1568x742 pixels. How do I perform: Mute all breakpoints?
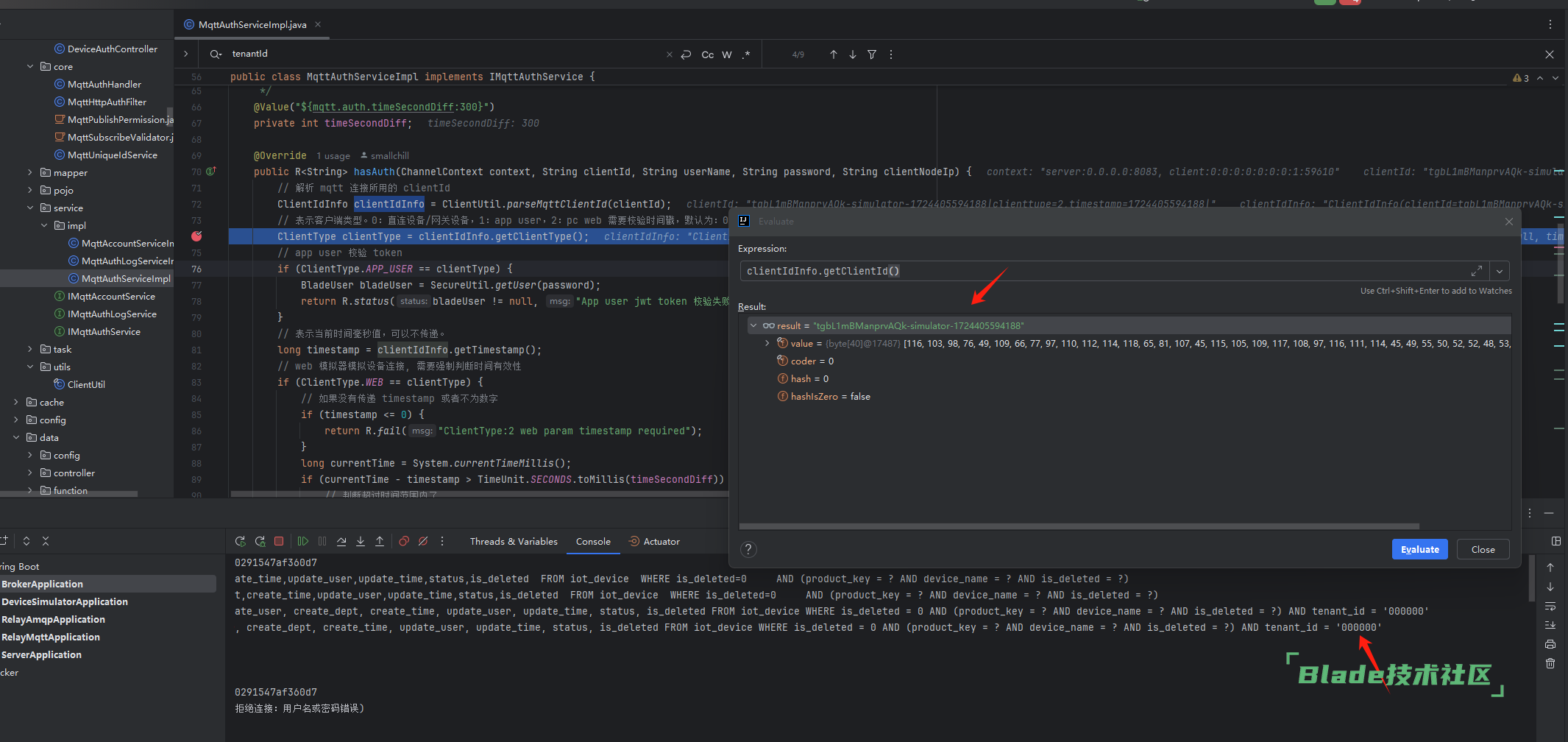tap(423, 541)
